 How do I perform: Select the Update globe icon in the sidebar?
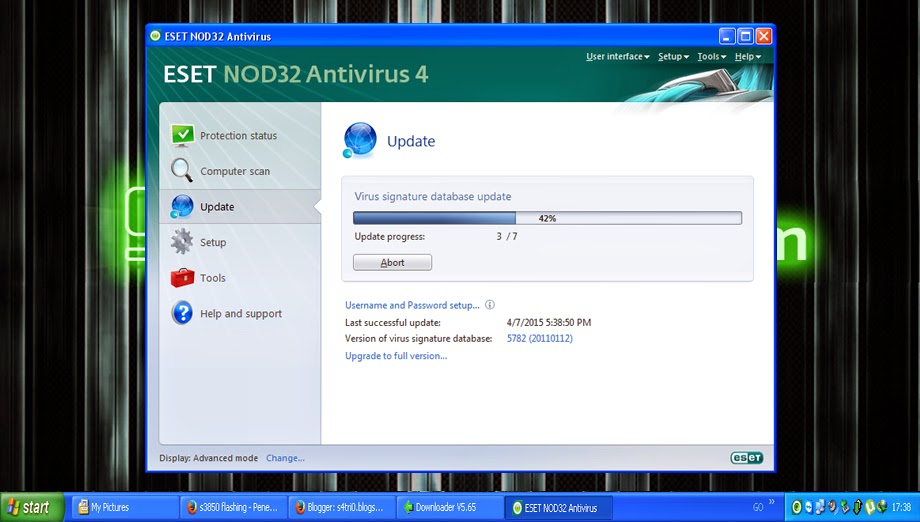point(182,206)
